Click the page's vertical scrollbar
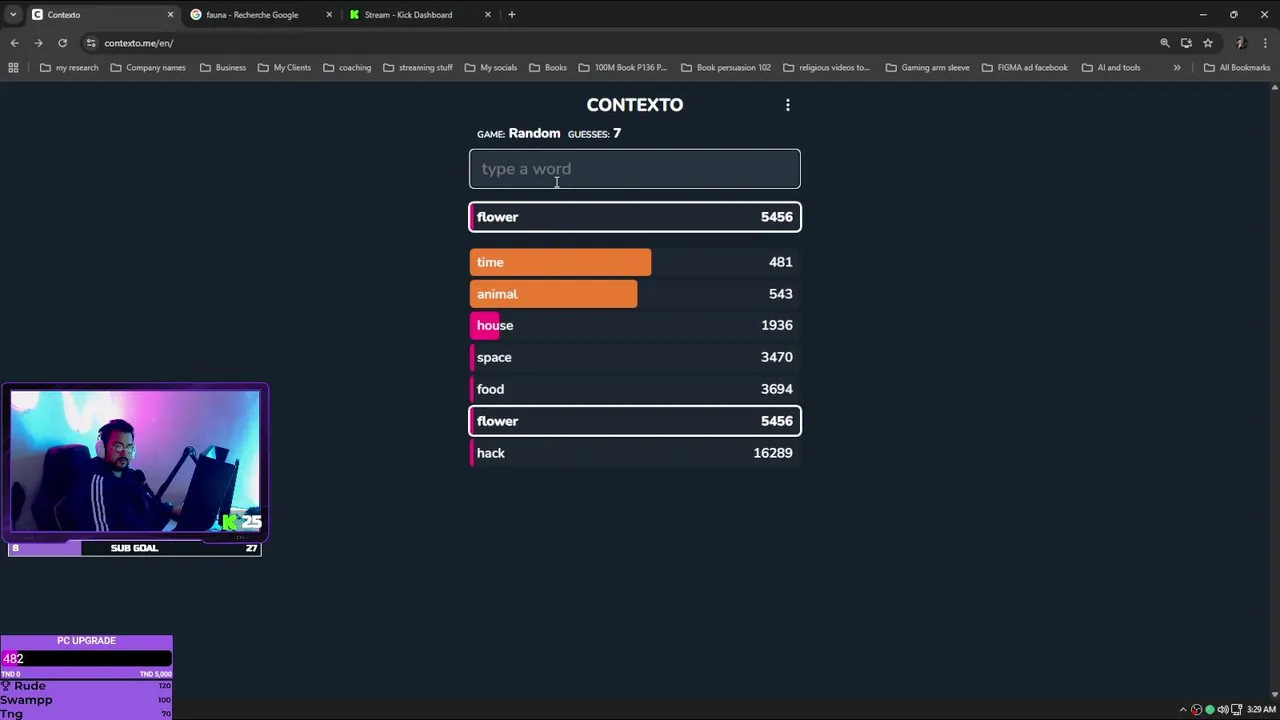This screenshot has height=720, width=1280. click(x=1274, y=390)
